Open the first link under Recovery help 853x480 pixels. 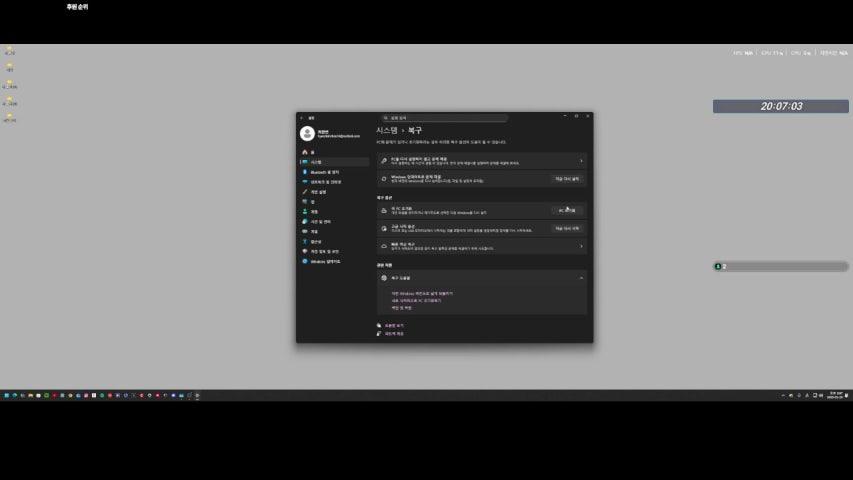click(422, 293)
